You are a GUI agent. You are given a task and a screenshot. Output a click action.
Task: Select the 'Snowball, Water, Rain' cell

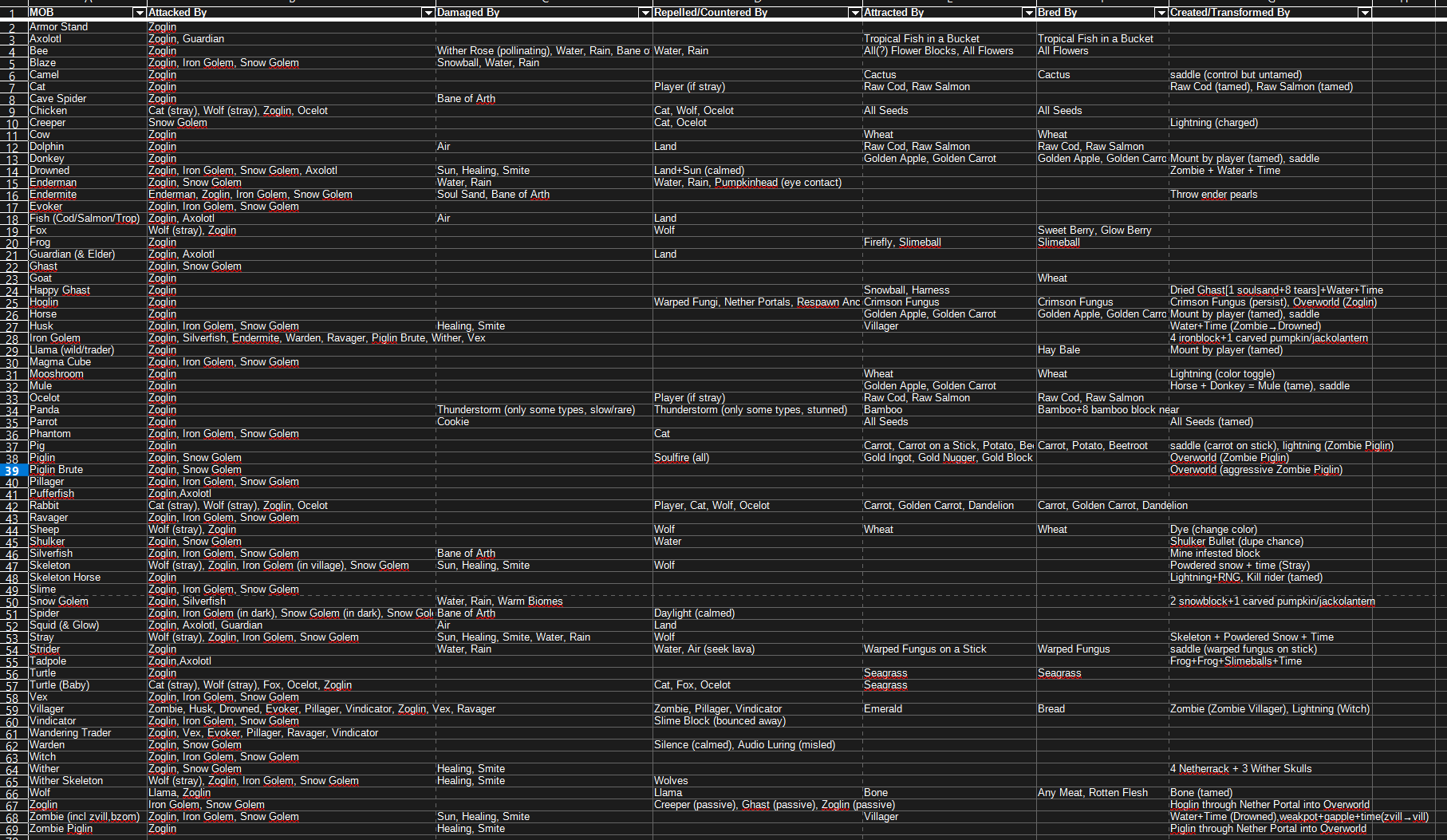[x=544, y=63]
